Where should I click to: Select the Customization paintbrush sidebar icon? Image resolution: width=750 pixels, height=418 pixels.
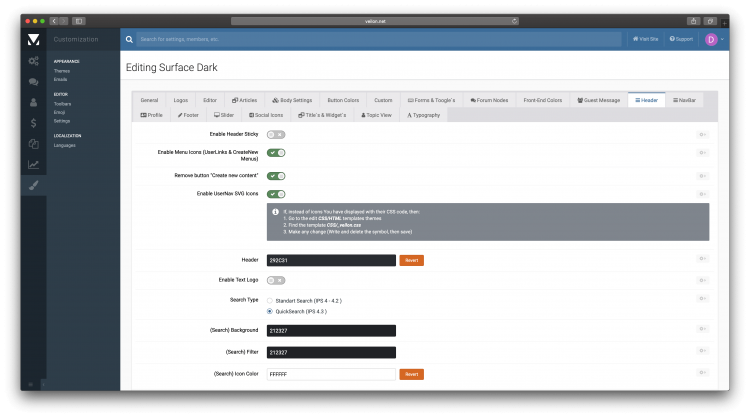point(33,185)
